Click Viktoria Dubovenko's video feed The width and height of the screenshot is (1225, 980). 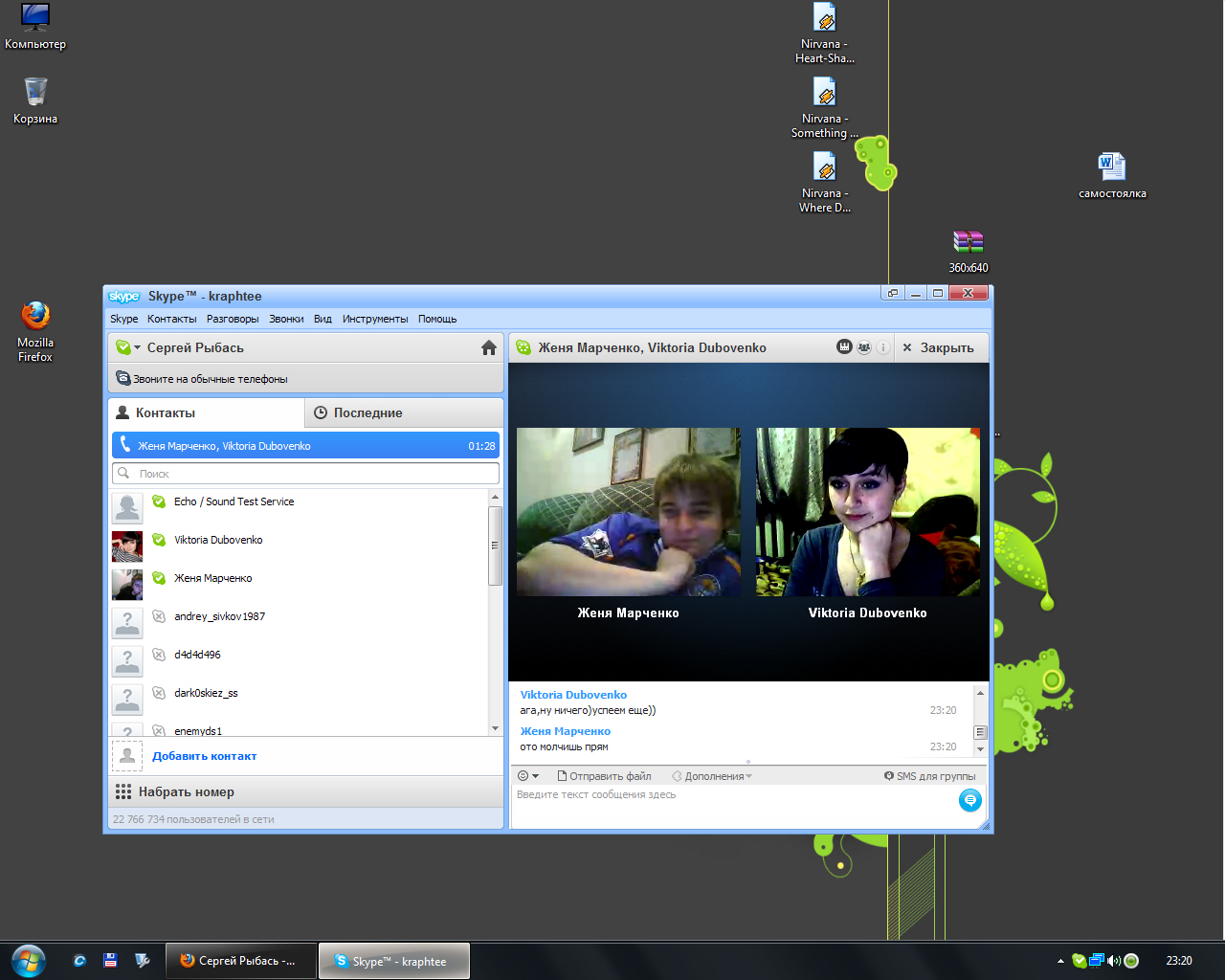(x=868, y=512)
